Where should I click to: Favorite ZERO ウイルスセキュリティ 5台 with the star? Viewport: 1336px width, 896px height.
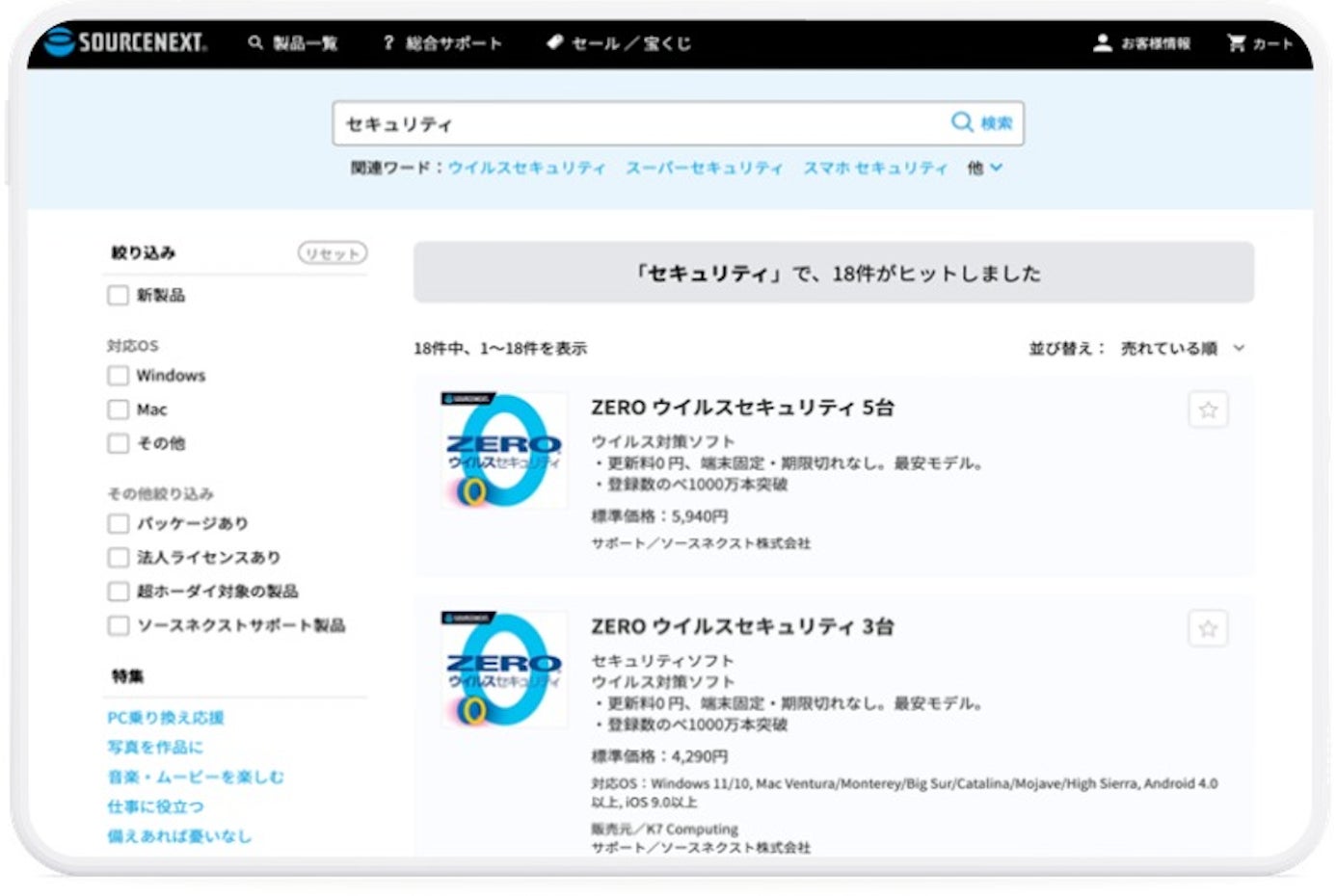click(x=1208, y=409)
